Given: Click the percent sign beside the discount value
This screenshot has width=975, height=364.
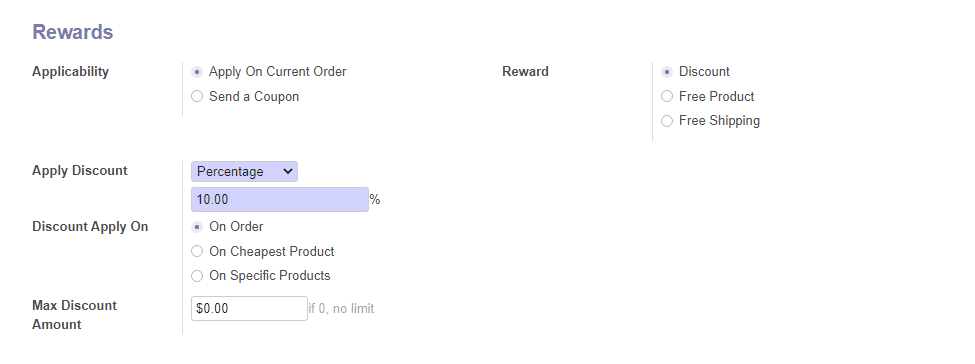Looking at the screenshot, I should [x=375, y=200].
